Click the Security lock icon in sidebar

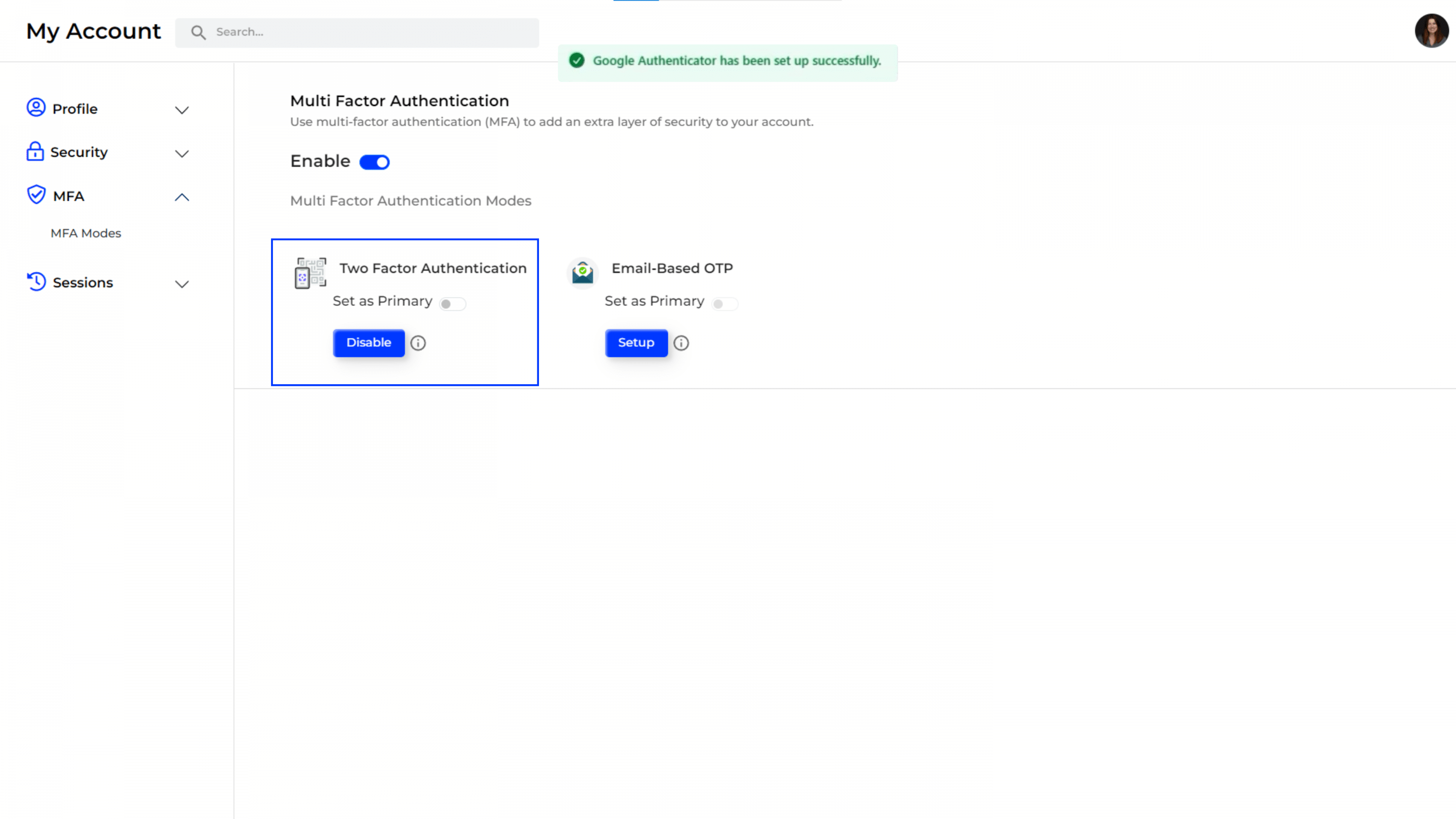pos(35,152)
